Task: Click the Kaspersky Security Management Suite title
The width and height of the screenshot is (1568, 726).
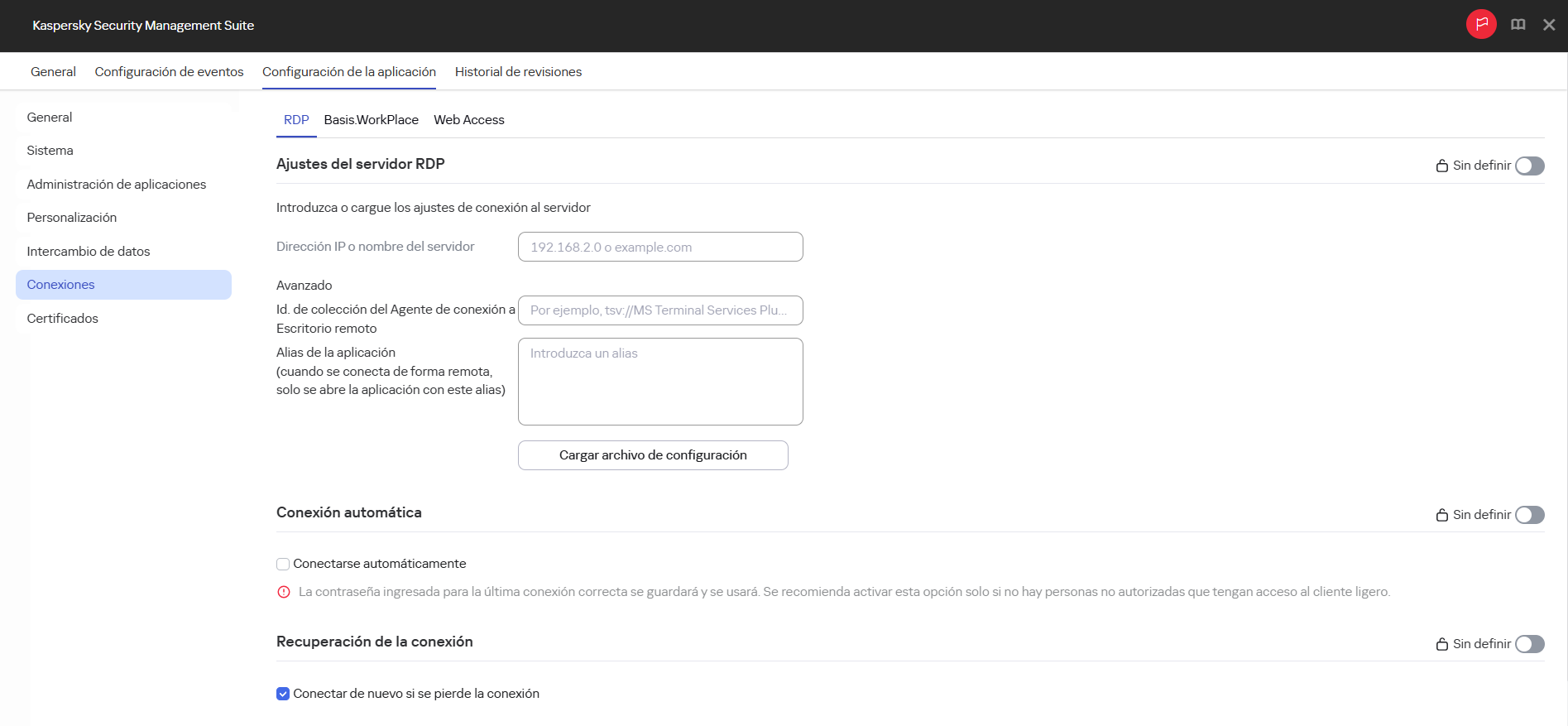Action: coord(143,26)
